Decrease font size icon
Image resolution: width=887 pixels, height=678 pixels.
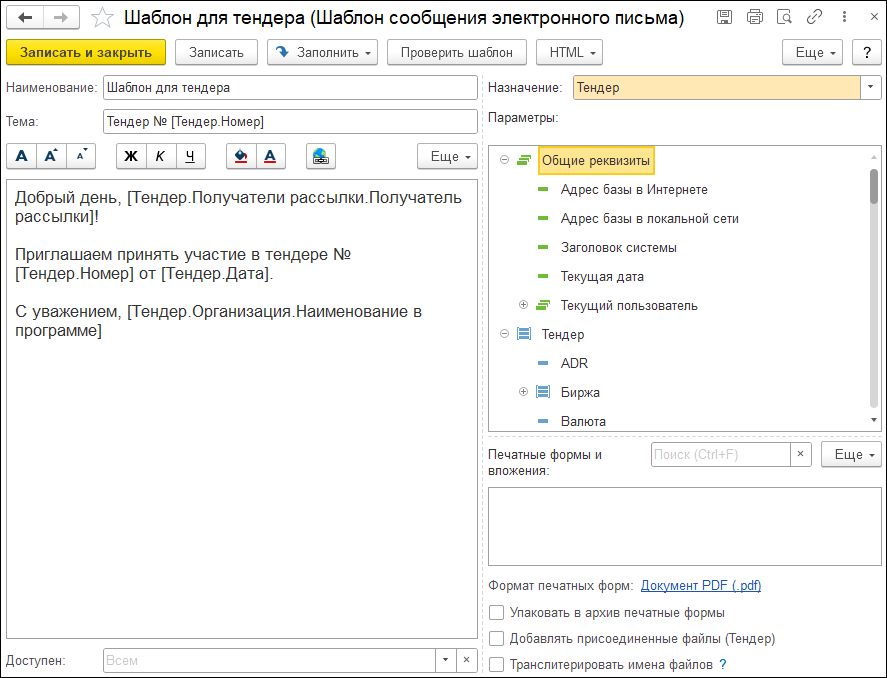(81, 156)
